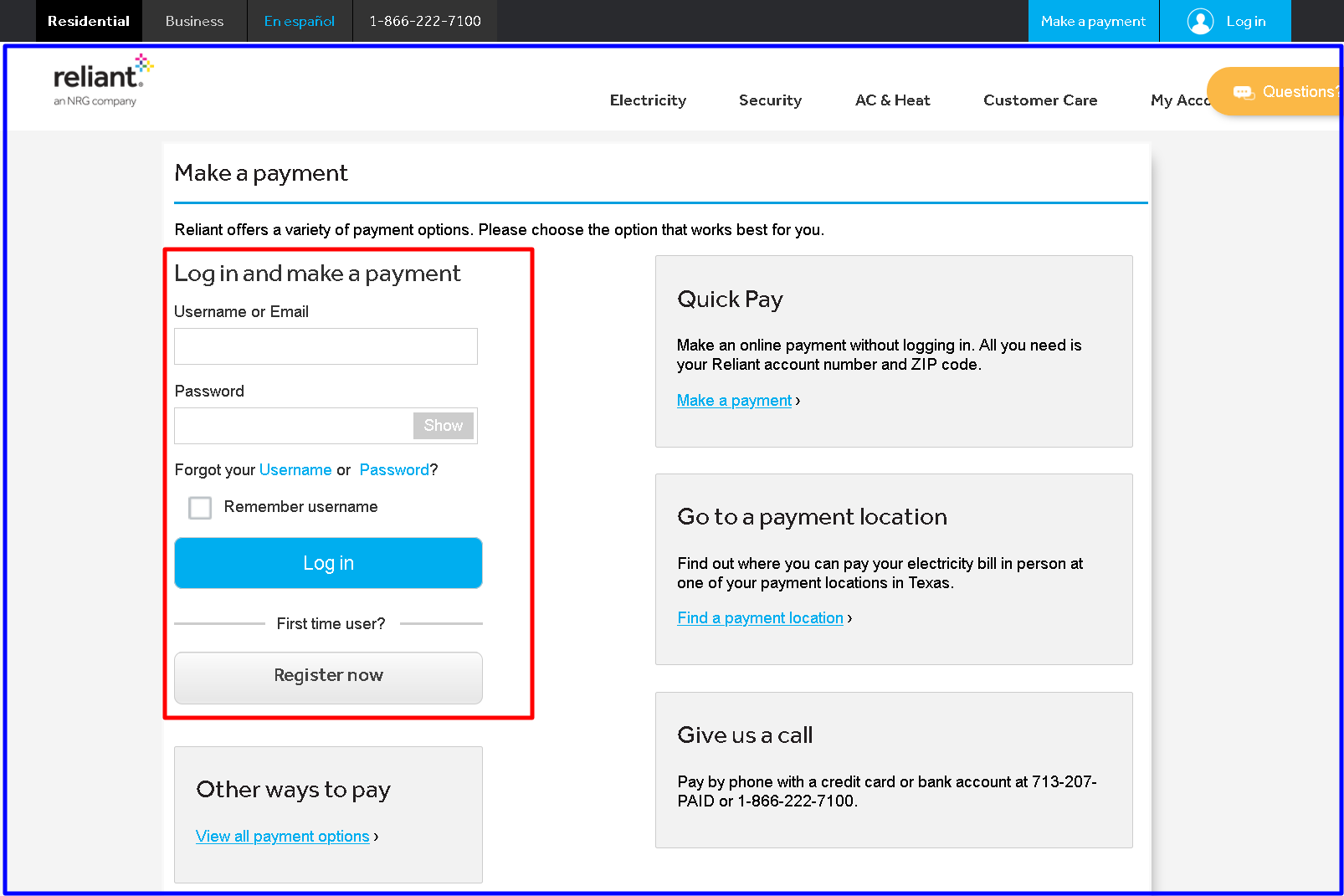Image resolution: width=1344 pixels, height=896 pixels.
Task: Open the AC & Heat menu
Action: (x=892, y=100)
